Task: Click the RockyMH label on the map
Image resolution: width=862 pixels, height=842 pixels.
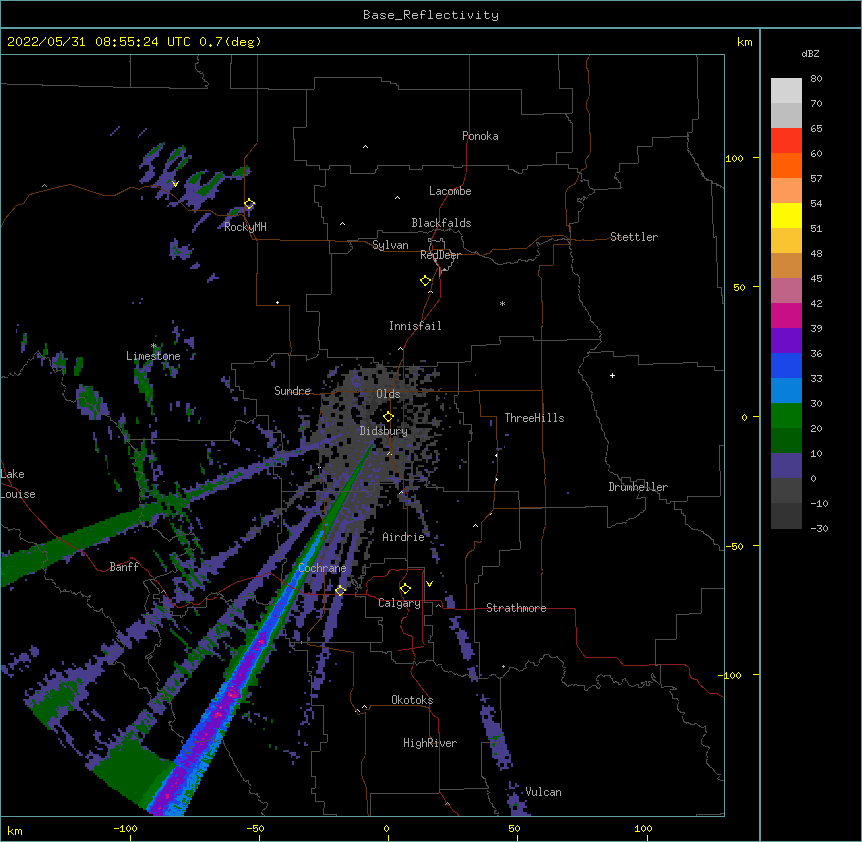Action: [x=245, y=227]
